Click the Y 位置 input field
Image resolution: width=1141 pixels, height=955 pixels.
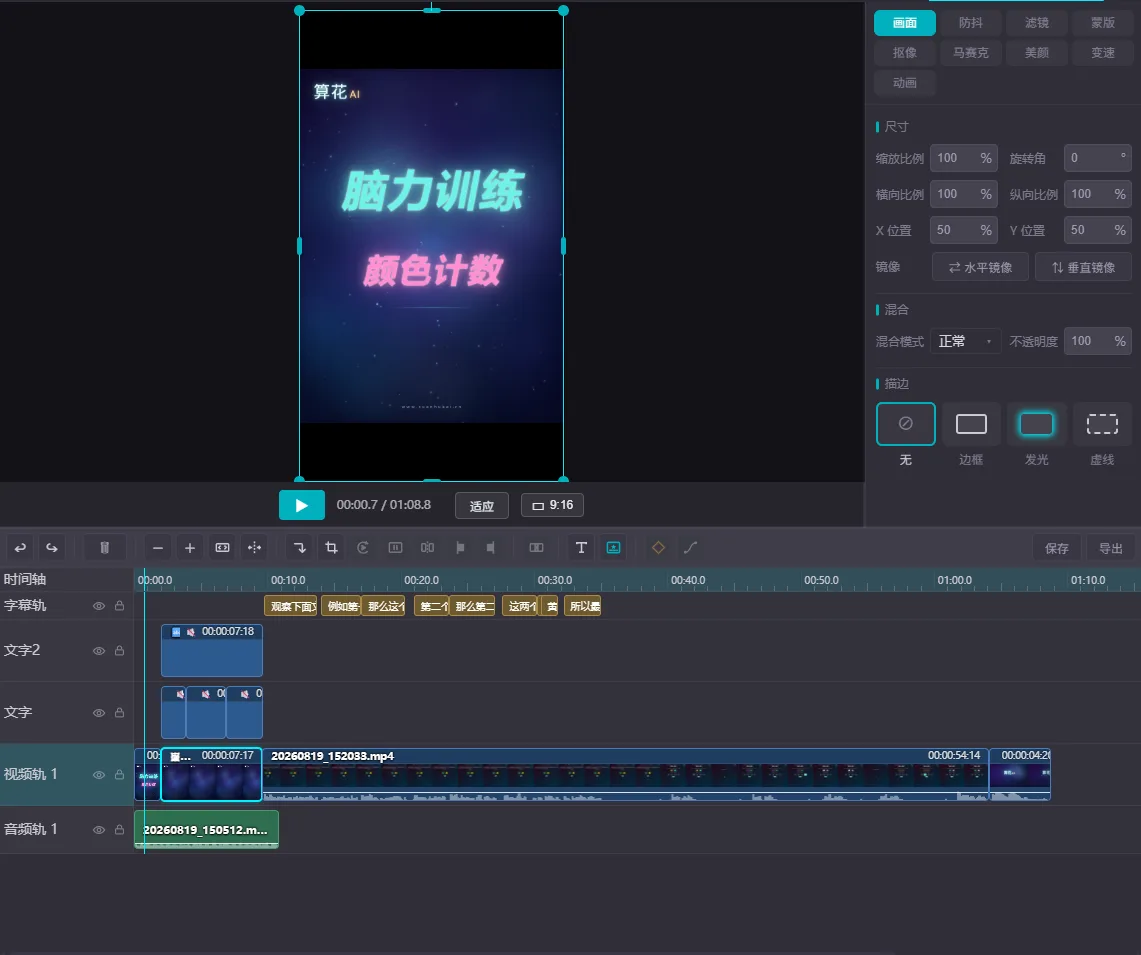[x=1097, y=230]
